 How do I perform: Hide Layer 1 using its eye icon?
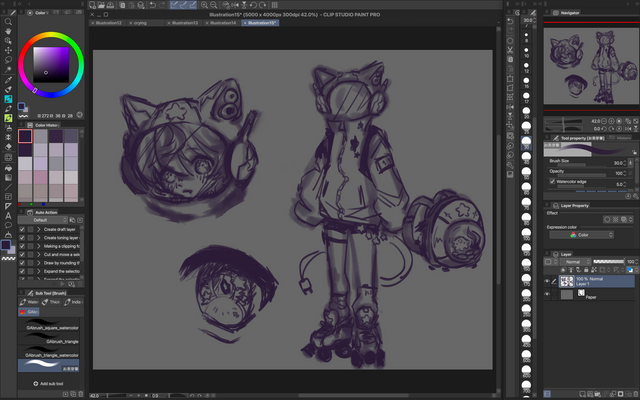click(548, 281)
